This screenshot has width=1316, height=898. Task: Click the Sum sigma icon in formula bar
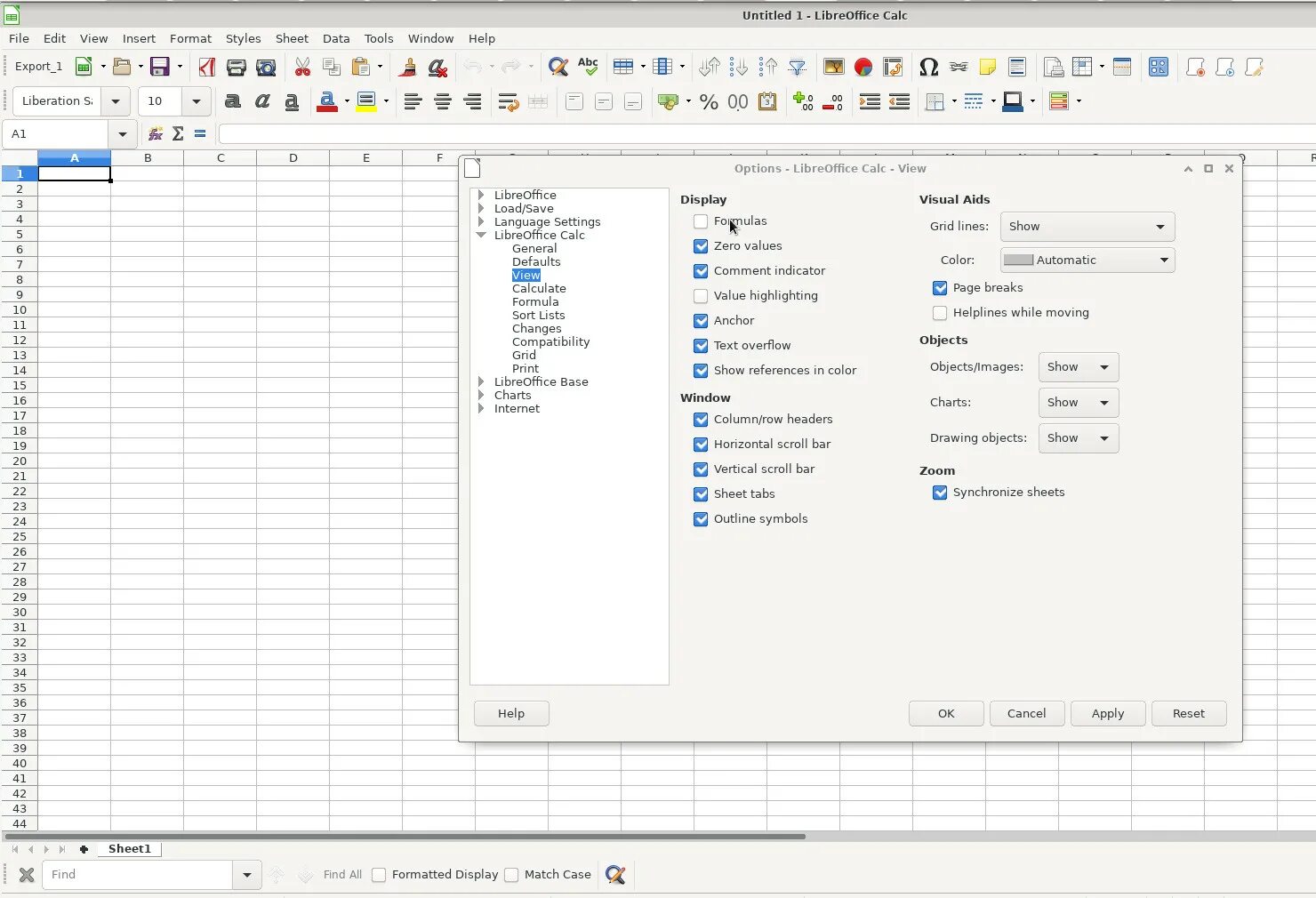tap(178, 133)
